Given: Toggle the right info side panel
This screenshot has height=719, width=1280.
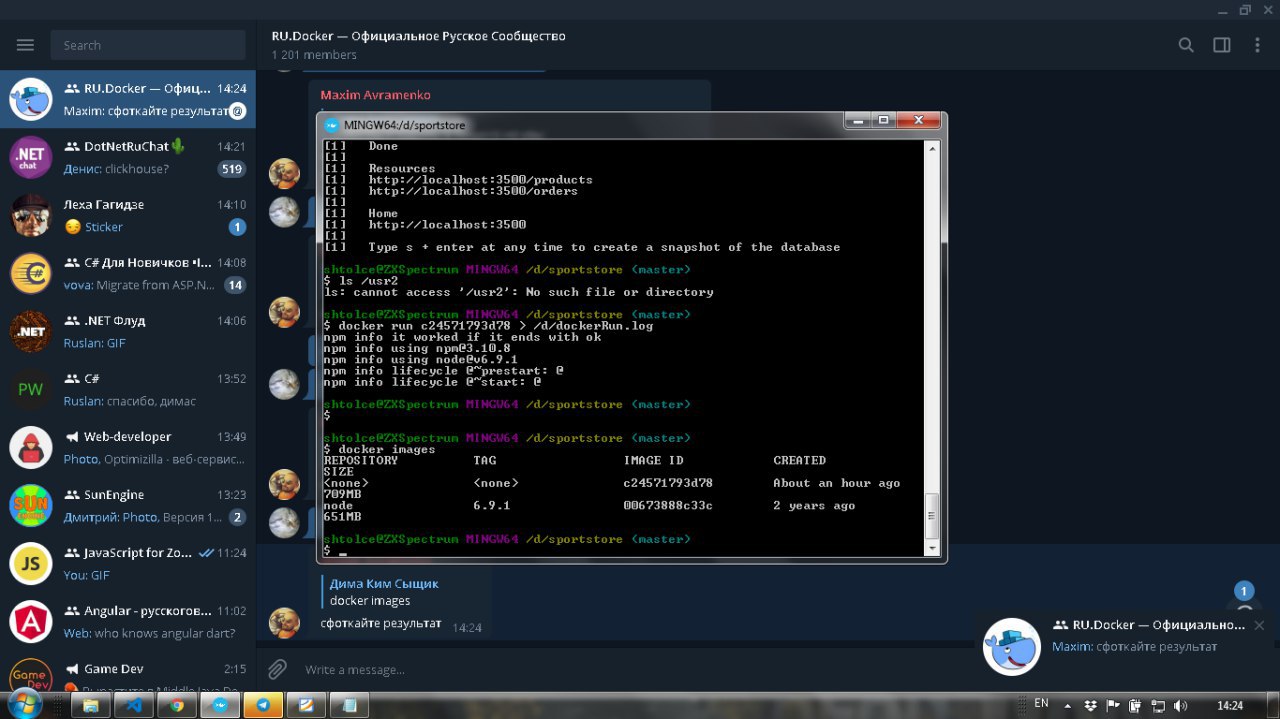Looking at the screenshot, I should click(x=1222, y=45).
